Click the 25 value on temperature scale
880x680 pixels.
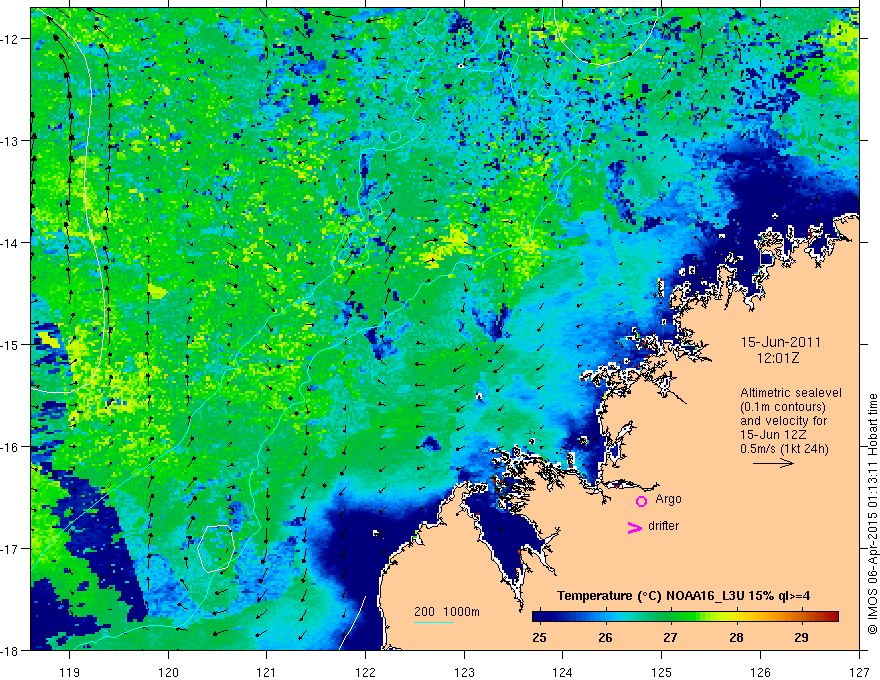(539, 637)
